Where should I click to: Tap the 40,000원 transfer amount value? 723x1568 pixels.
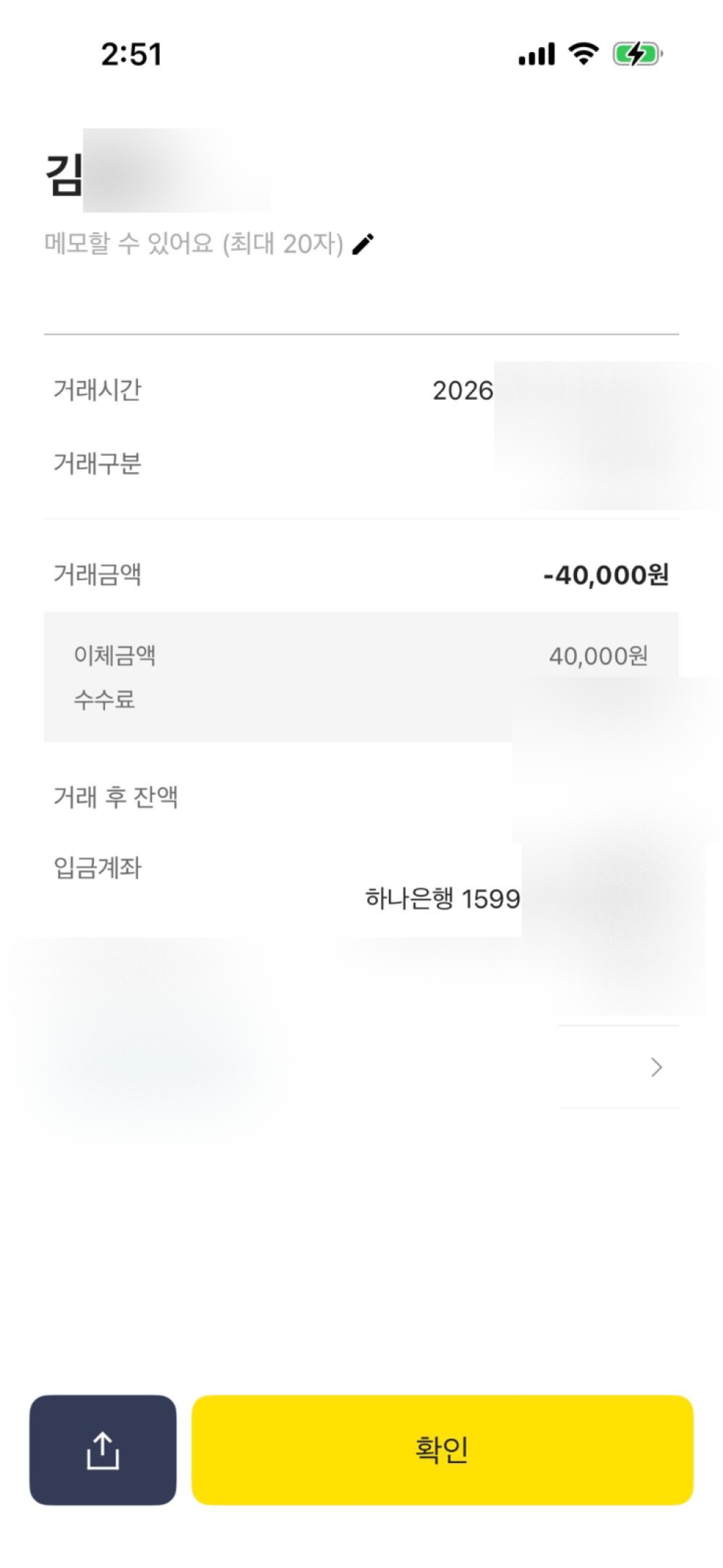[598, 656]
